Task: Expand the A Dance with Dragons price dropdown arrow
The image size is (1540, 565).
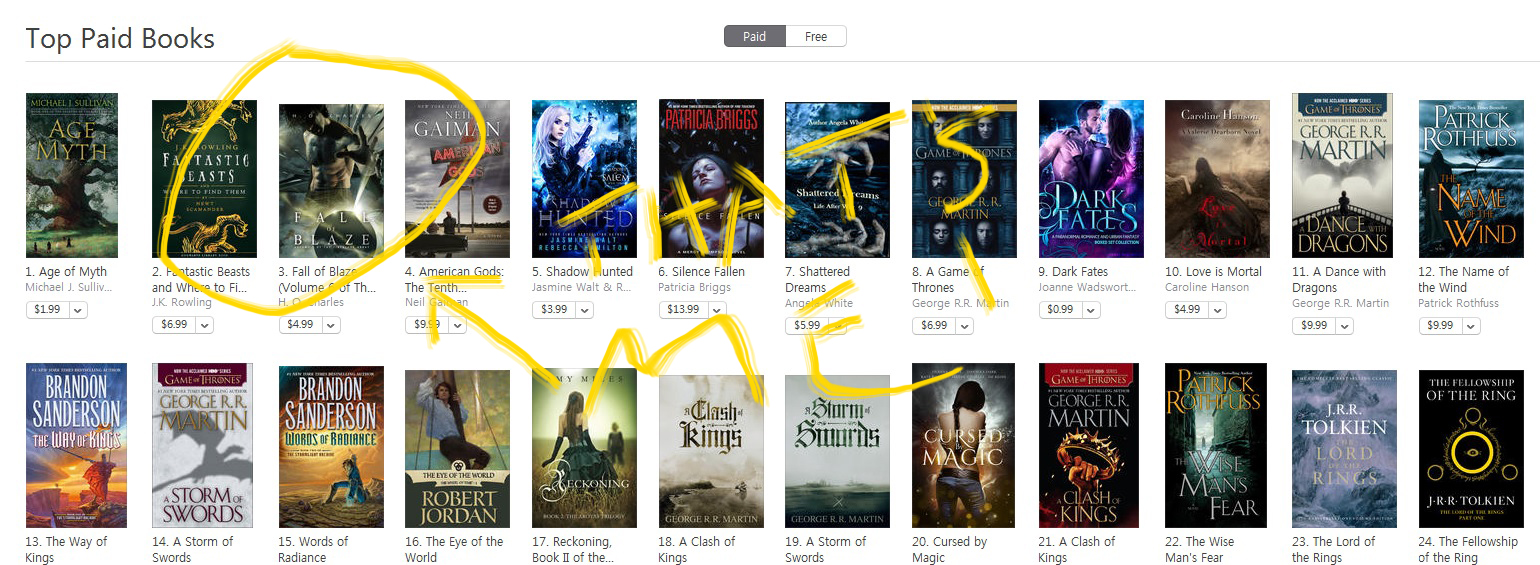Action: pyautogui.click(x=1344, y=326)
